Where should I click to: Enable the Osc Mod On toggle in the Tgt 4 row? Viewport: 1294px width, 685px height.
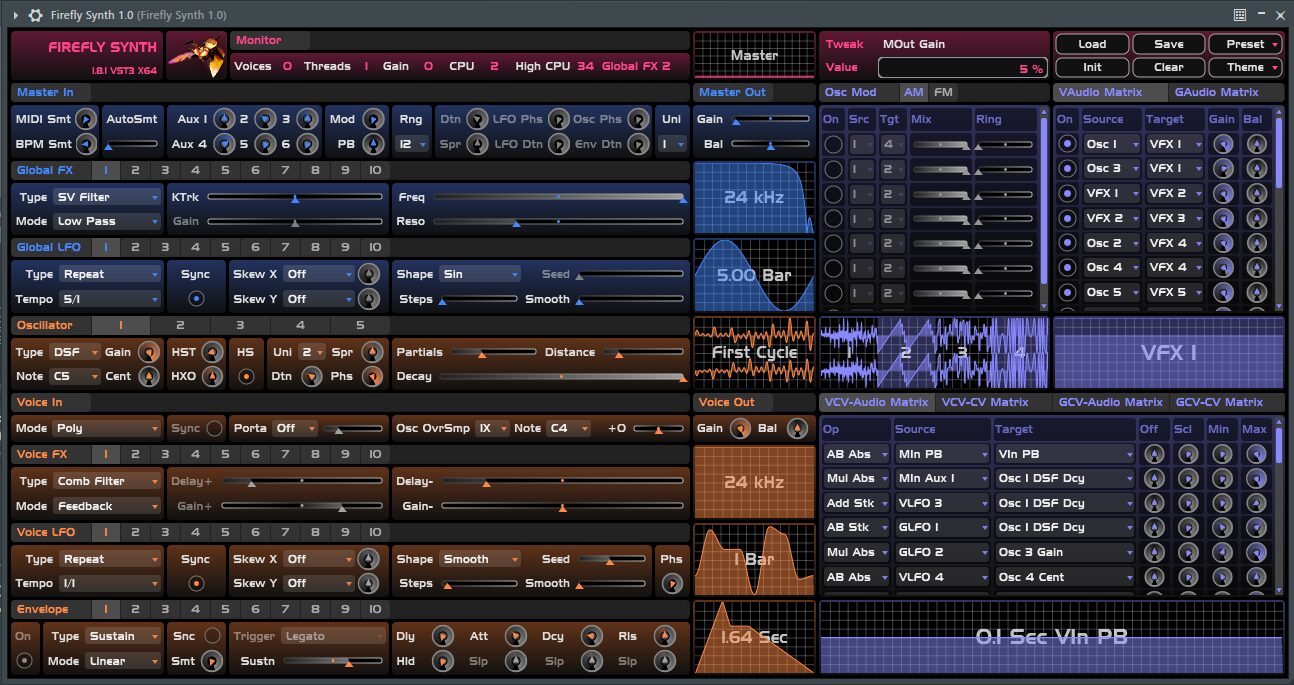tap(832, 144)
